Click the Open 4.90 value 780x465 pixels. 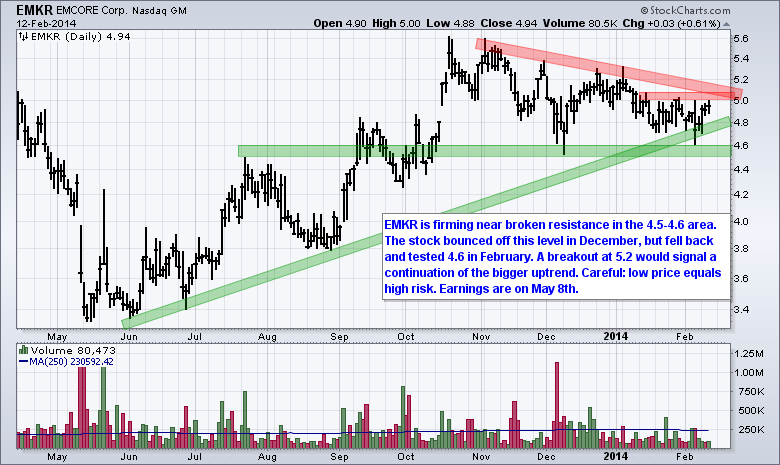[340, 23]
